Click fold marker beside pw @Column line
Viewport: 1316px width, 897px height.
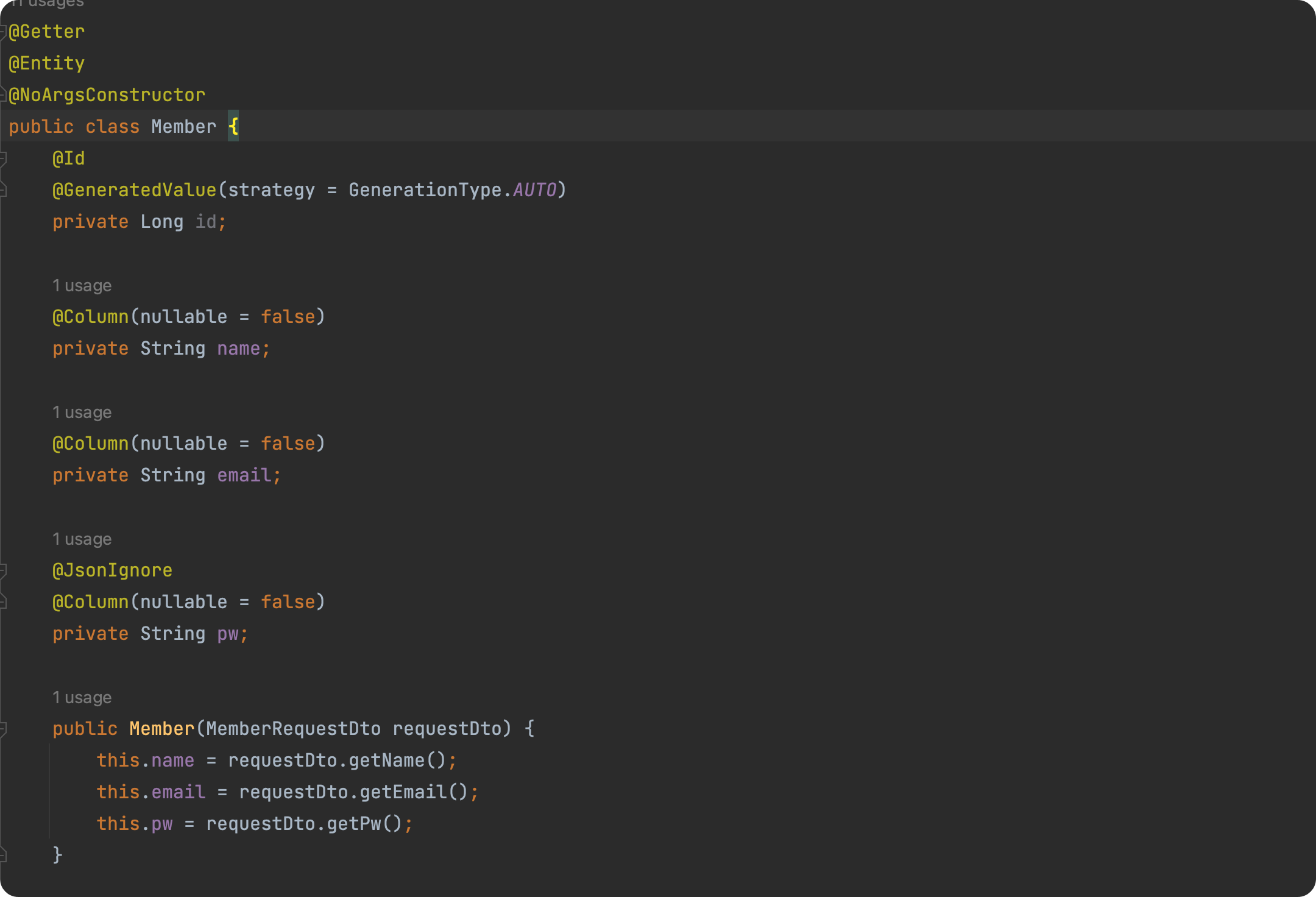click(3, 602)
